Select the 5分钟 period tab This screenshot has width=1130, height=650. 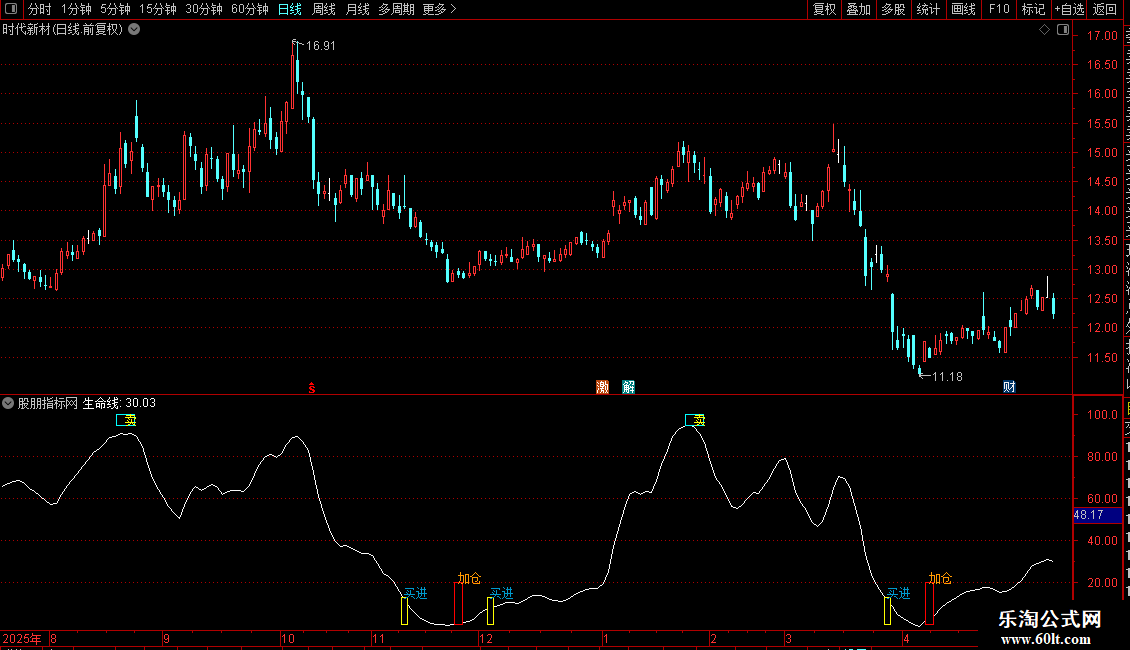(x=115, y=9)
